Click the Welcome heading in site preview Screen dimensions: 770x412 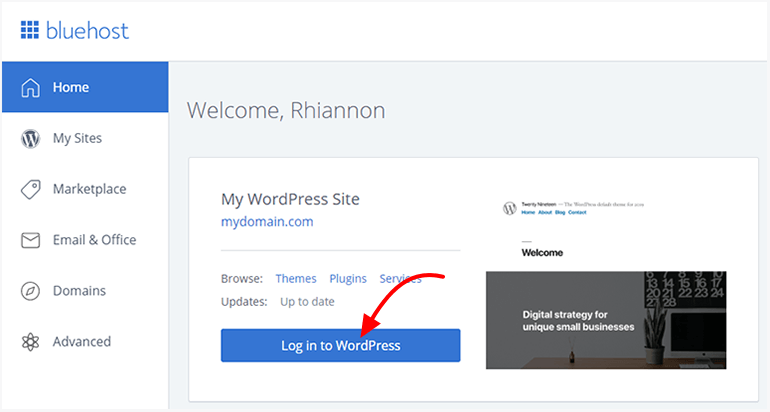tap(542, 253)
